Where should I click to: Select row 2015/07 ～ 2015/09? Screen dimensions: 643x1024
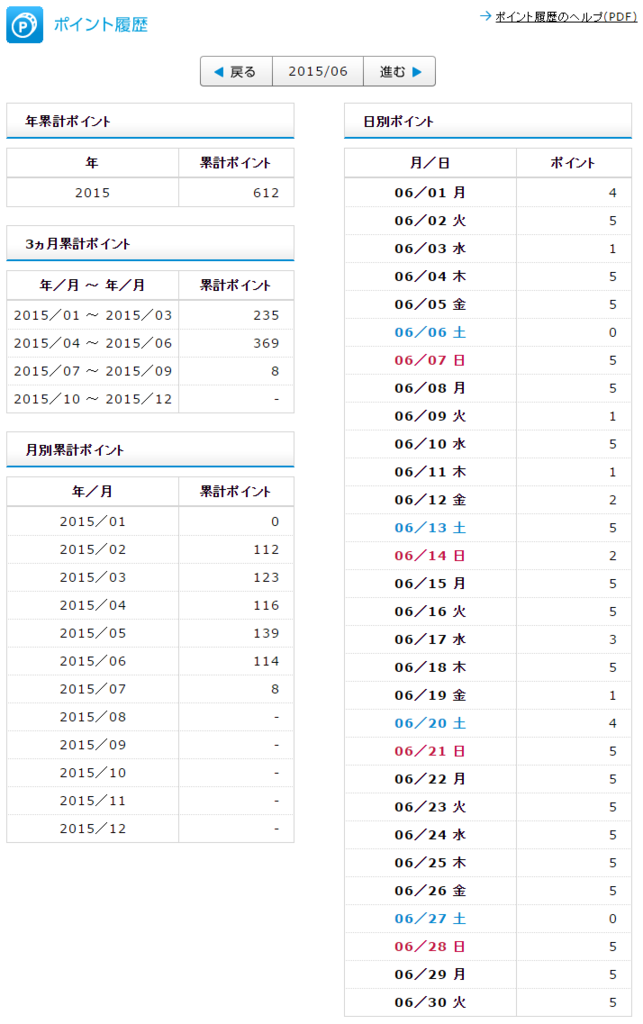[x=150, y=371]
